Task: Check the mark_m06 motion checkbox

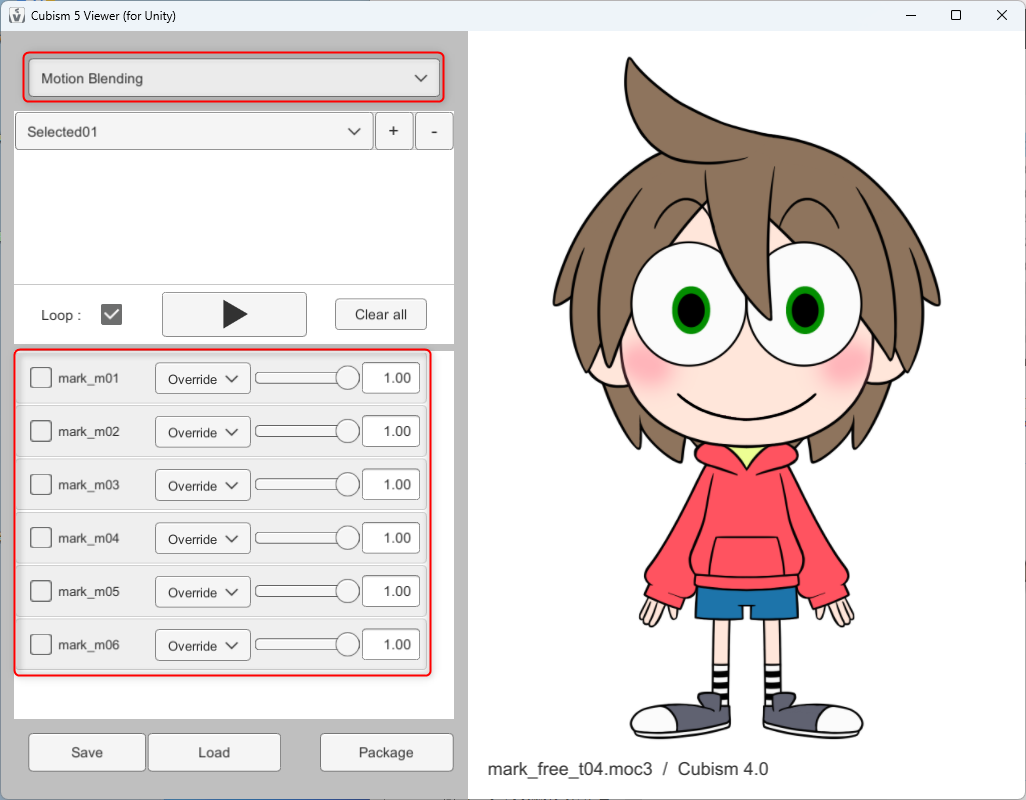Action: [41, 645]
